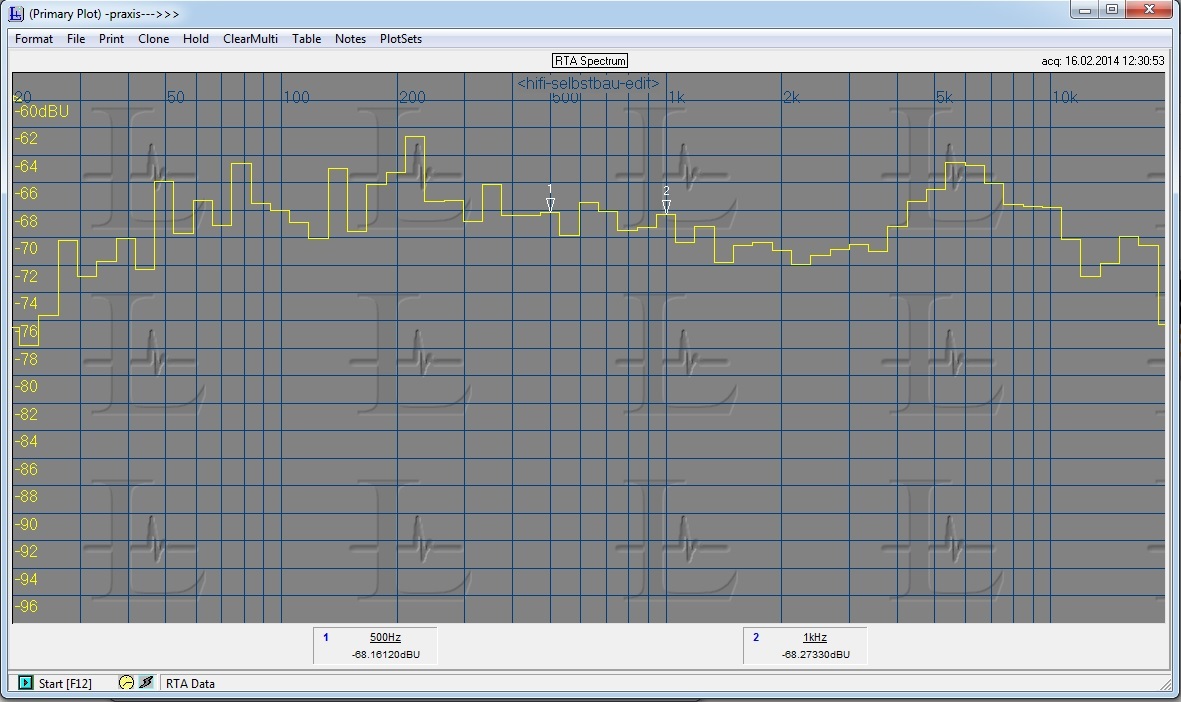Open the Clone menu
The width and height of the screenshot is (1181, 702).
coord(154,39)
